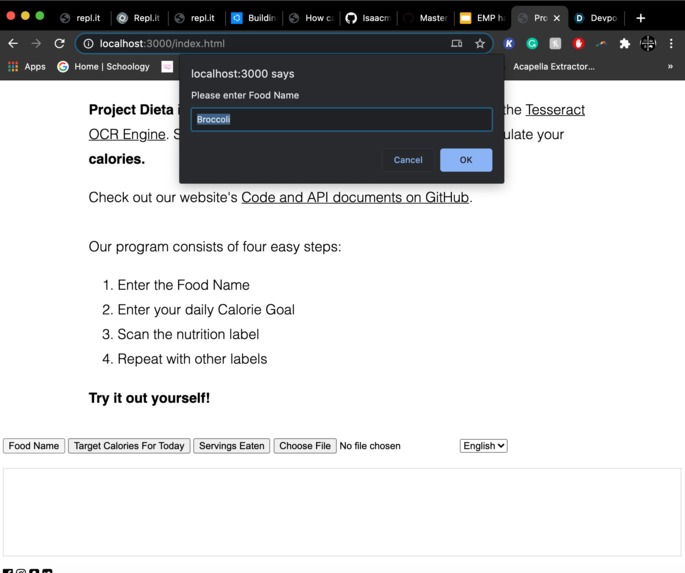Image resolution: width=685 pixels, height=573 pixels.
Task: Bookmark this page with the star icon
Action: [x=480, y=44]
